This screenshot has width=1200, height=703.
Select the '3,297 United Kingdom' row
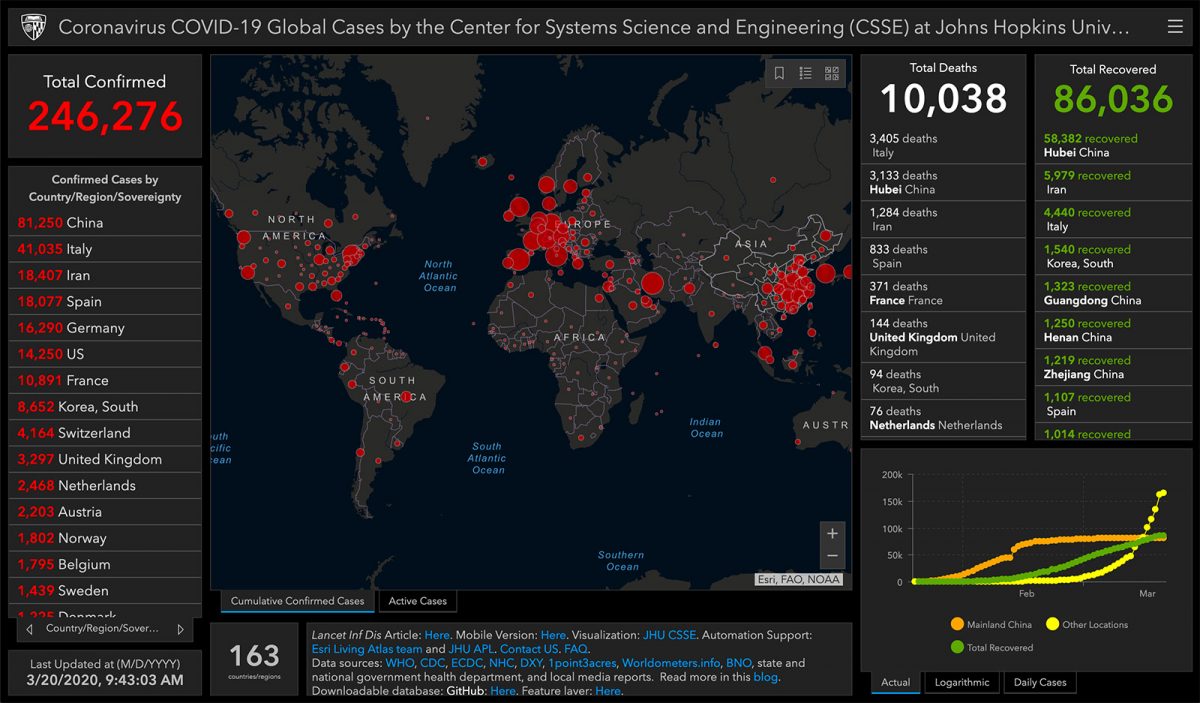pos(105,459)
